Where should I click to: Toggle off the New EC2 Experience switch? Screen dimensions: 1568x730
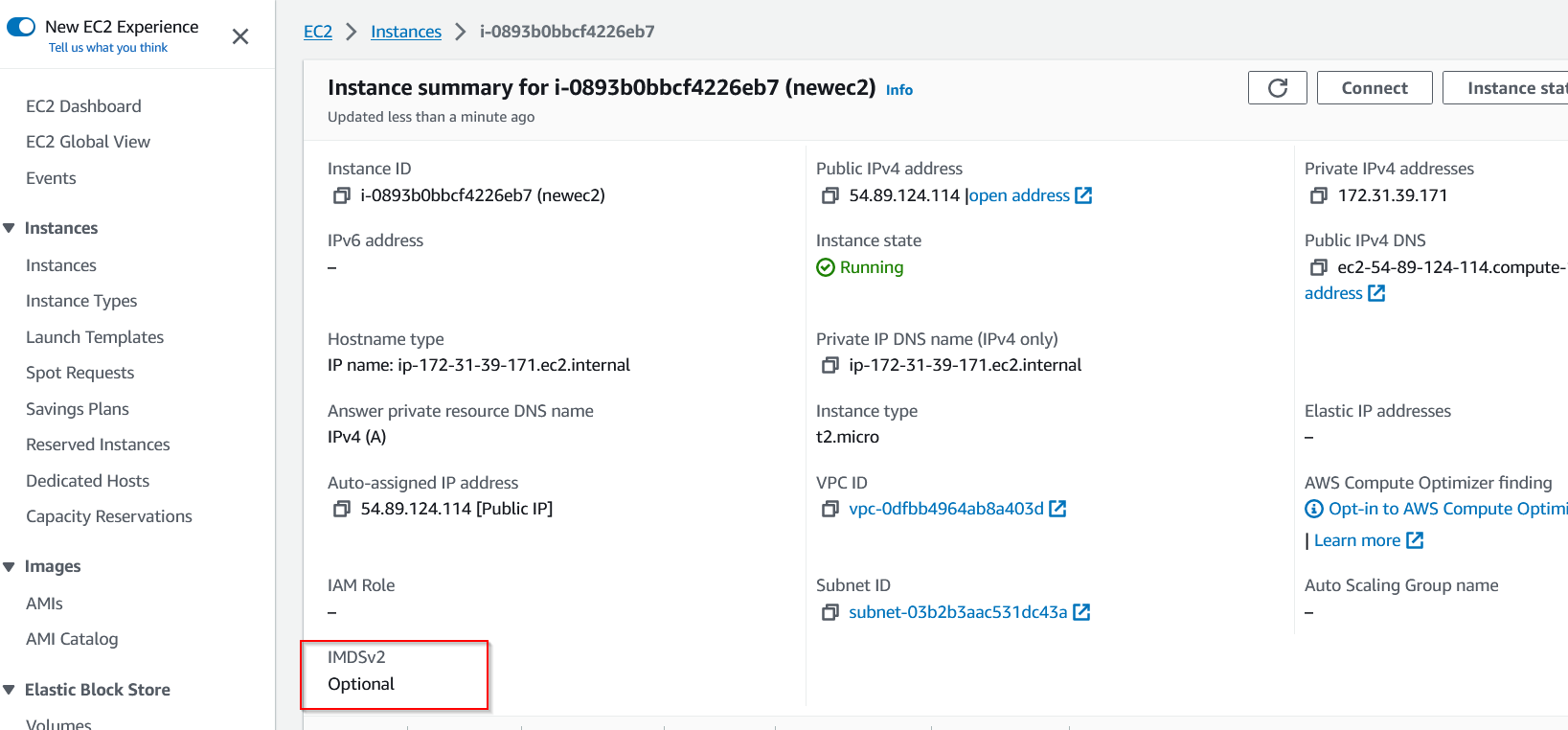tap(21, 26)
